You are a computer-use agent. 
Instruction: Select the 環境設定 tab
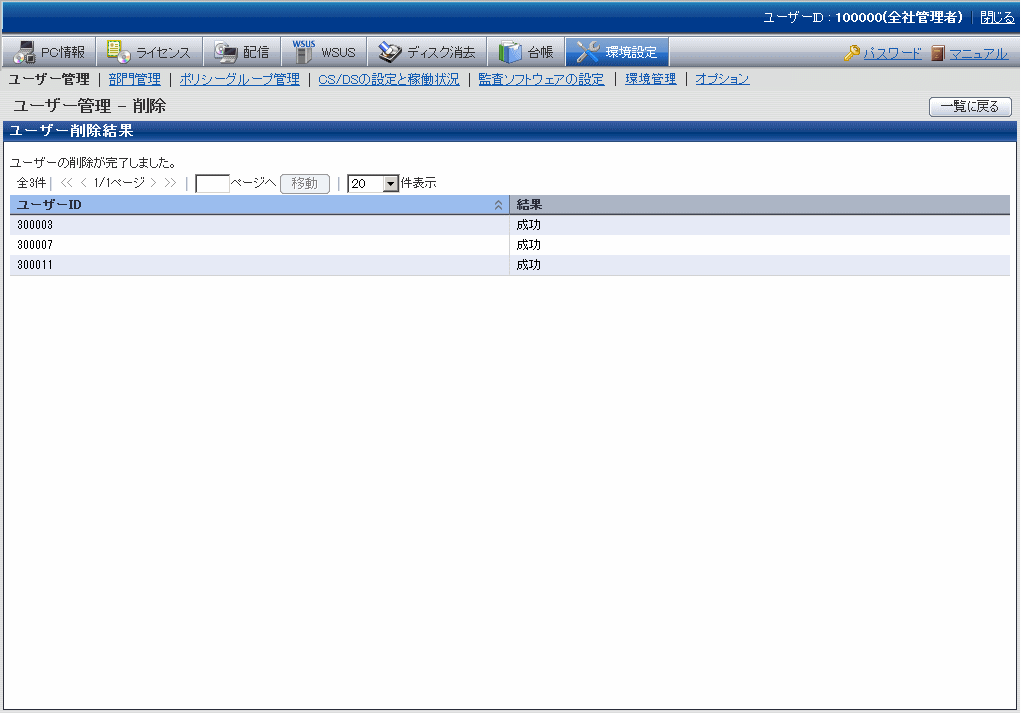617,52
